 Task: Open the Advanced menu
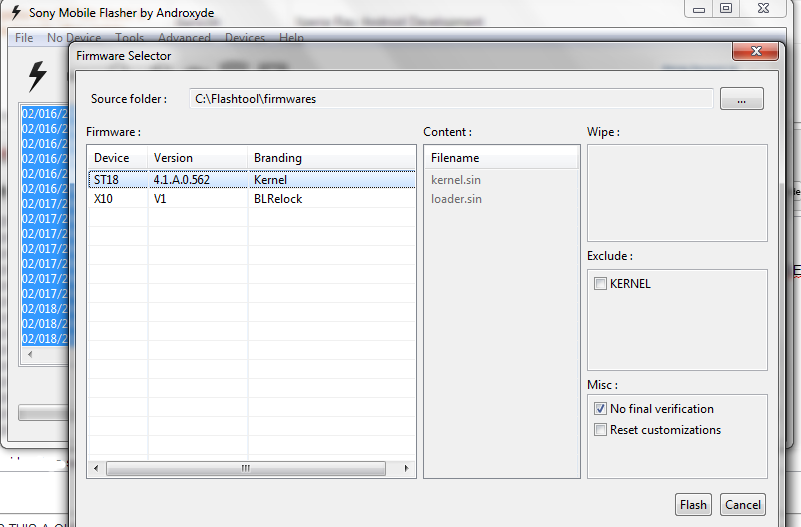pyautogui.click(x=184, y=38)
